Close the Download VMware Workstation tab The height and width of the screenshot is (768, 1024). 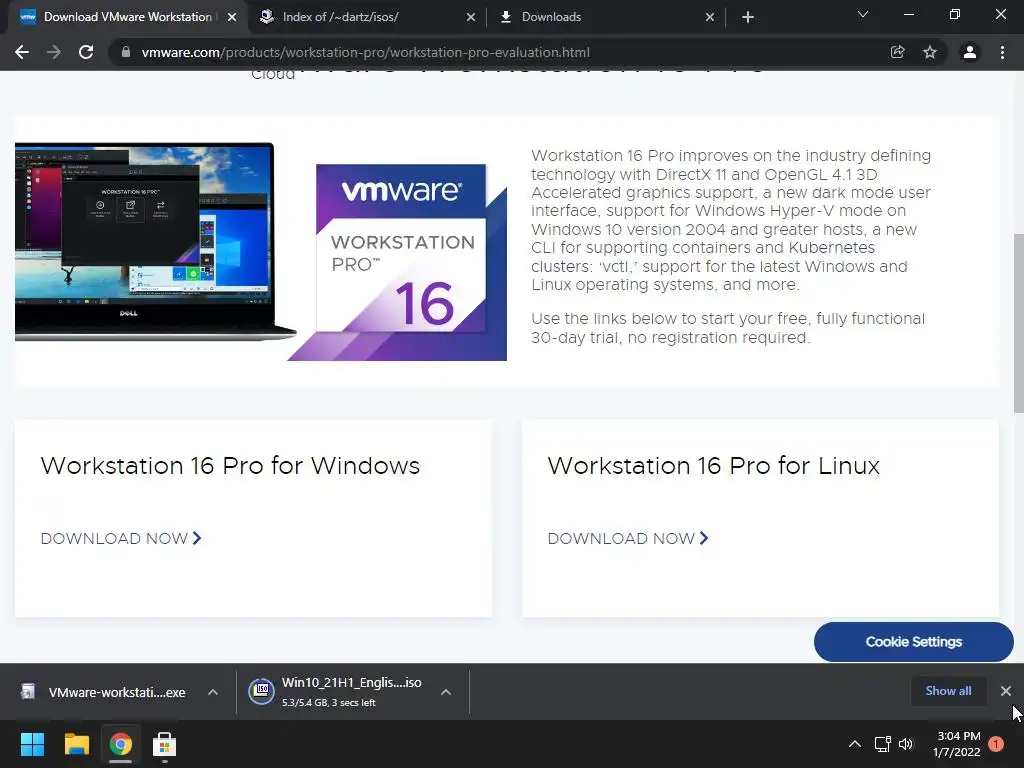tap(232, 17)
